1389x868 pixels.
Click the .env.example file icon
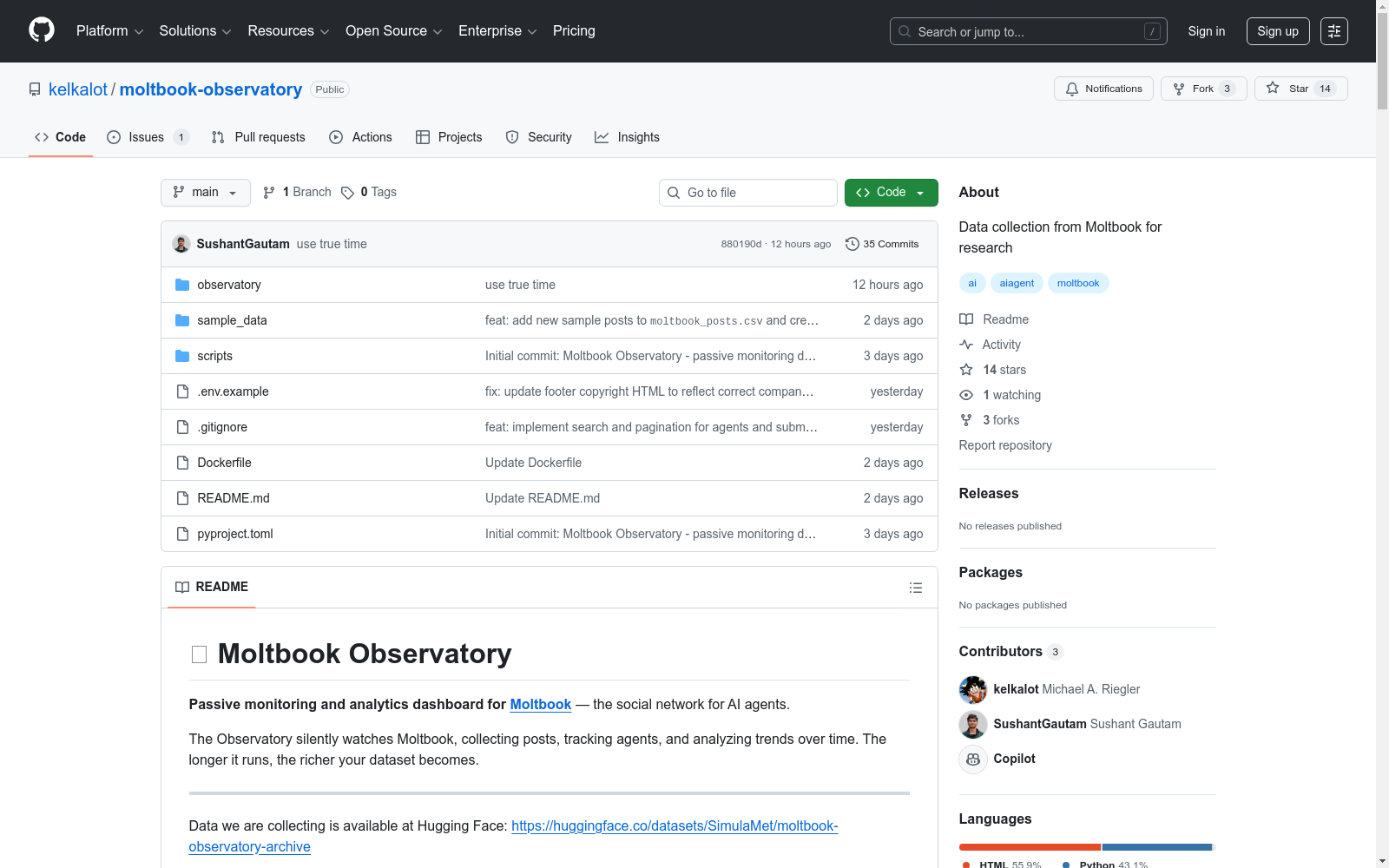tap(182, 391)
